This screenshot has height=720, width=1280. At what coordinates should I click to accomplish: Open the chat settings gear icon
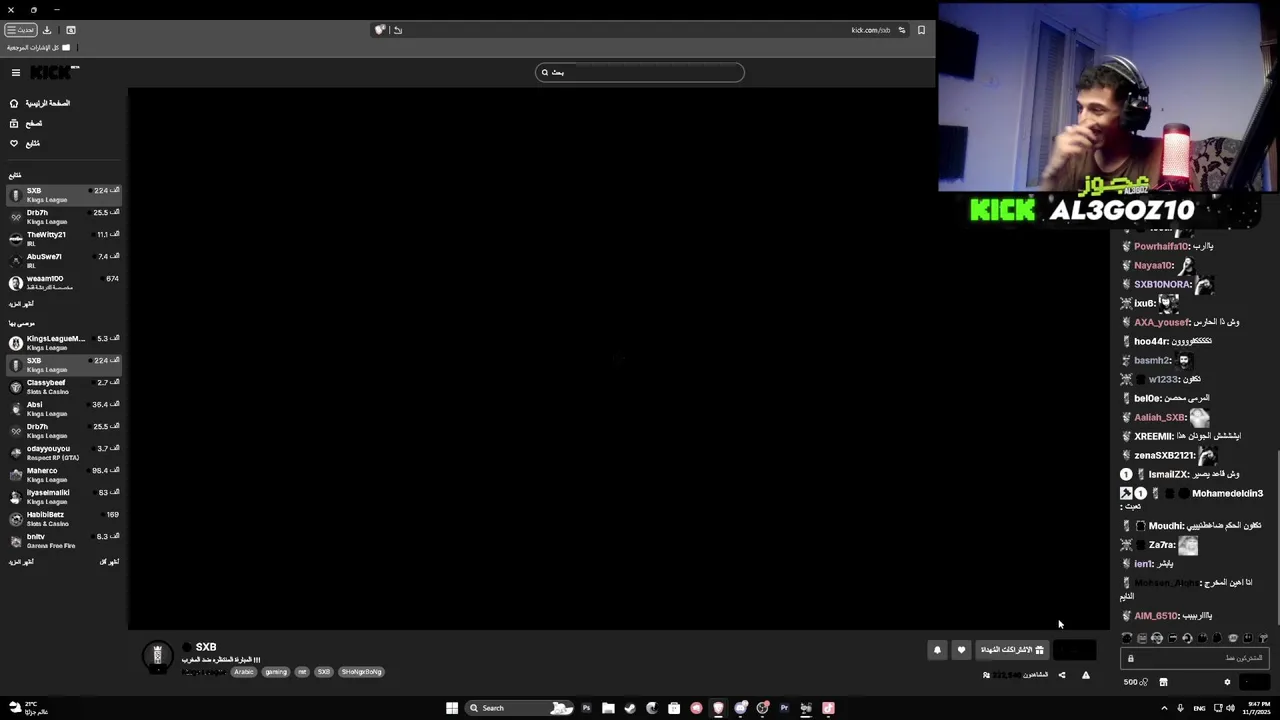click(x=1227, y=682)
